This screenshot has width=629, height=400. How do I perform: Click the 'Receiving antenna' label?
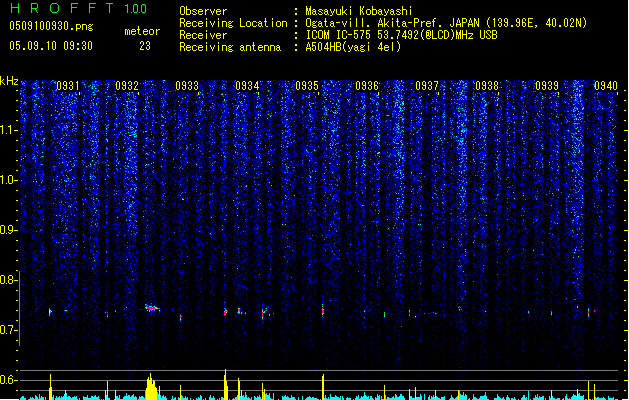[230, 47]
